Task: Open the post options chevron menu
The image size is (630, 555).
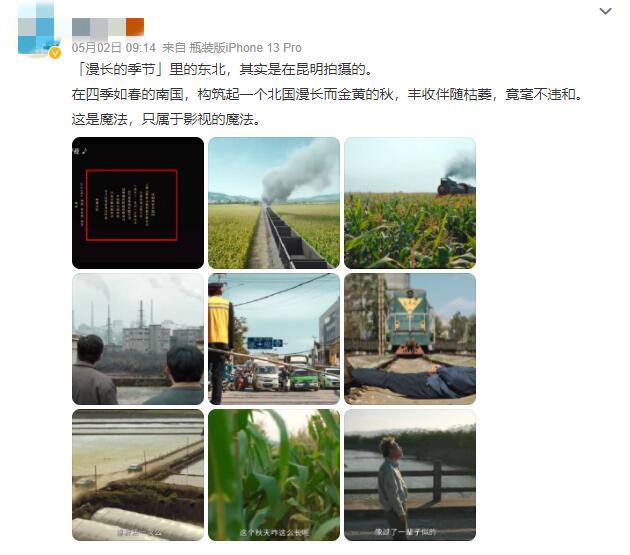Action: (605, 11)
